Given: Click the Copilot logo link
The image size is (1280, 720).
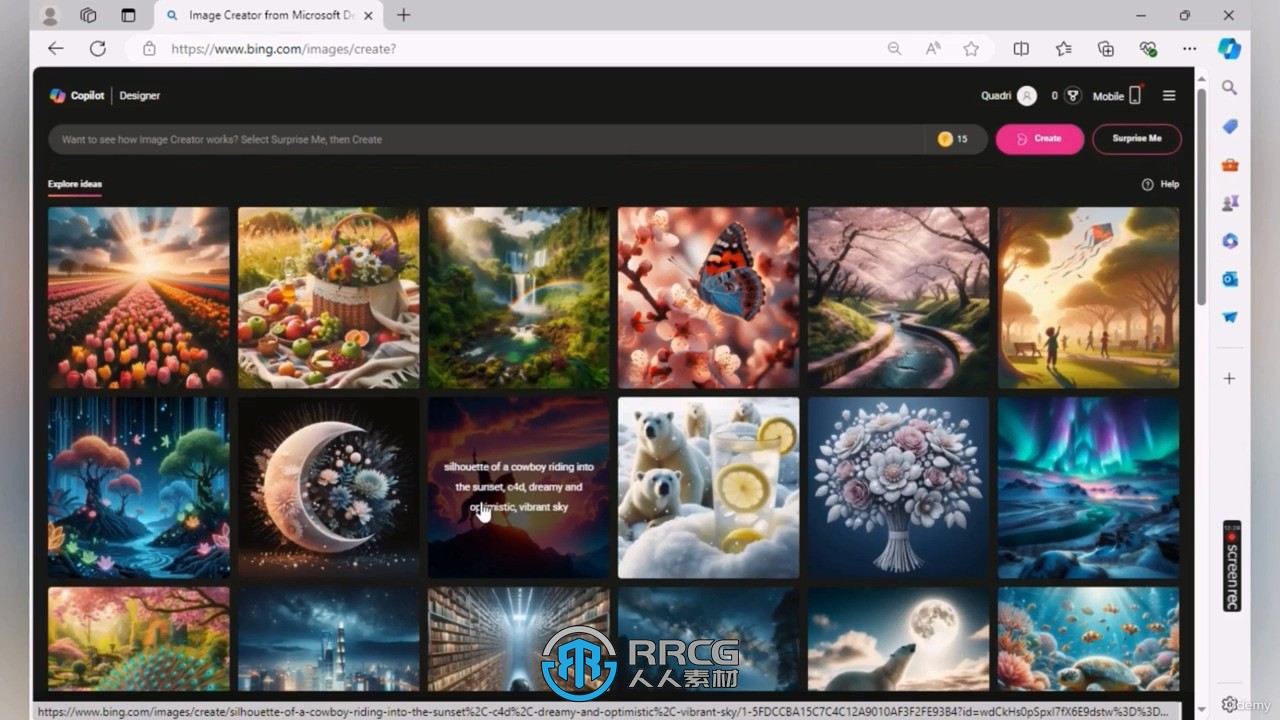Looking at the screenshot, I should [x=77, y=96].
